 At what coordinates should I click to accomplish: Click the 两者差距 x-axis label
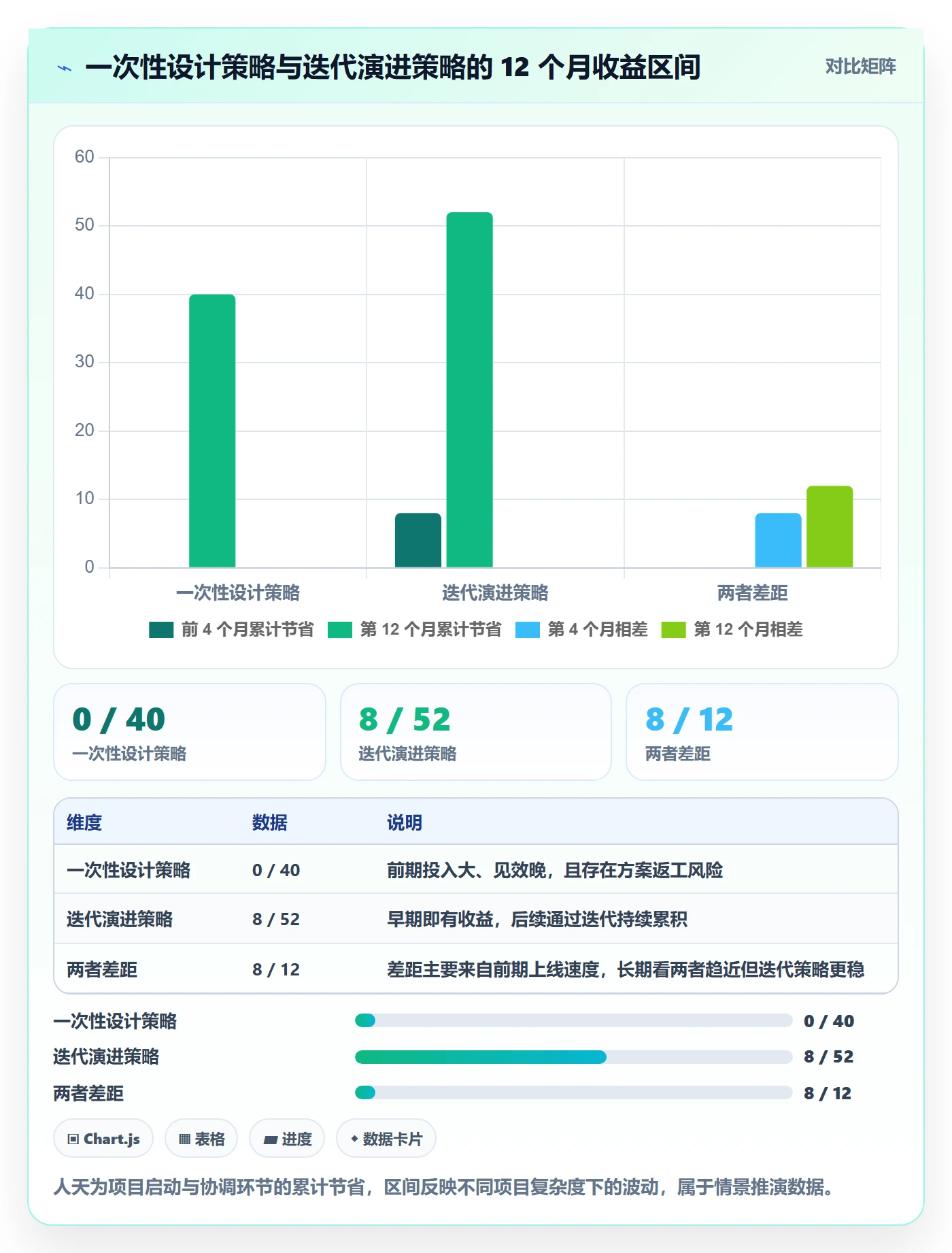coord(753,593)
